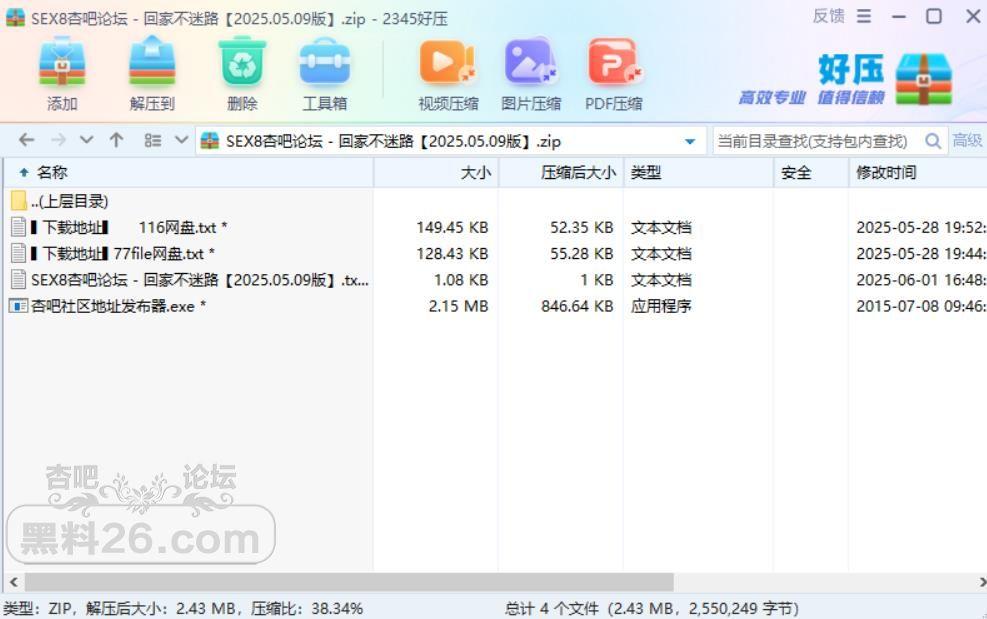Viewport: 987px width, 619px height.
Task: Open 高级 advanced search link
Action: [967, 140]
